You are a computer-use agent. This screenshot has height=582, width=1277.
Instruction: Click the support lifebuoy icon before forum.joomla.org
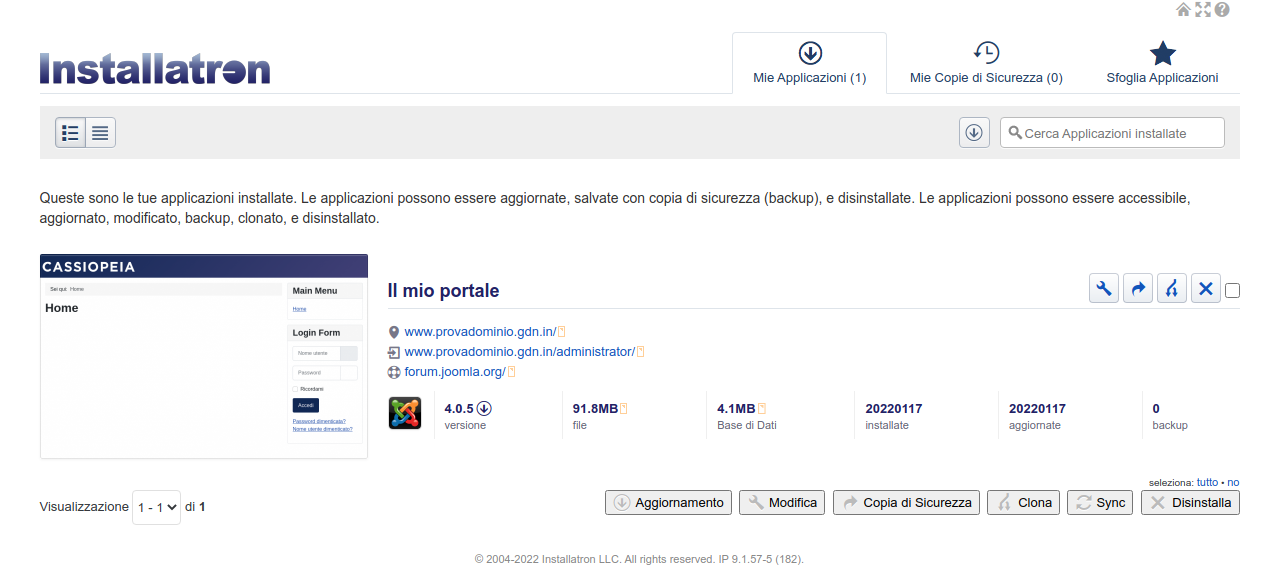tap(394, 372)
